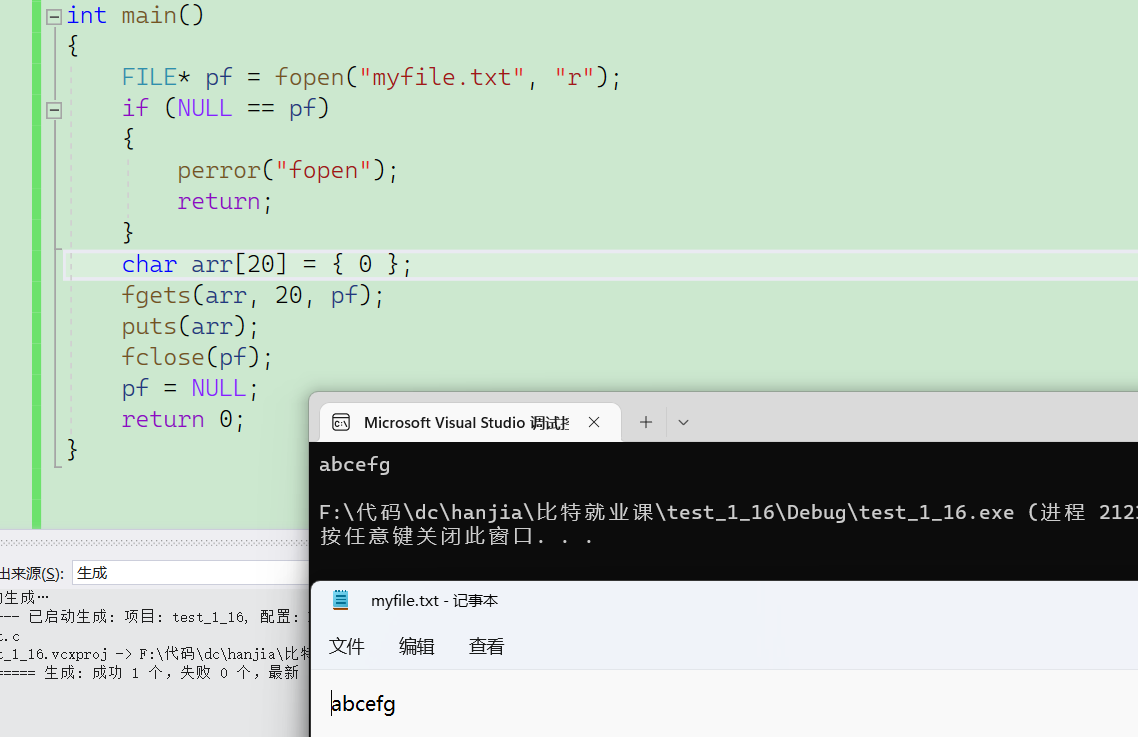Click the puts(arr) line
This screenshot has width=1138, height=737.
(x=189, y=327)
